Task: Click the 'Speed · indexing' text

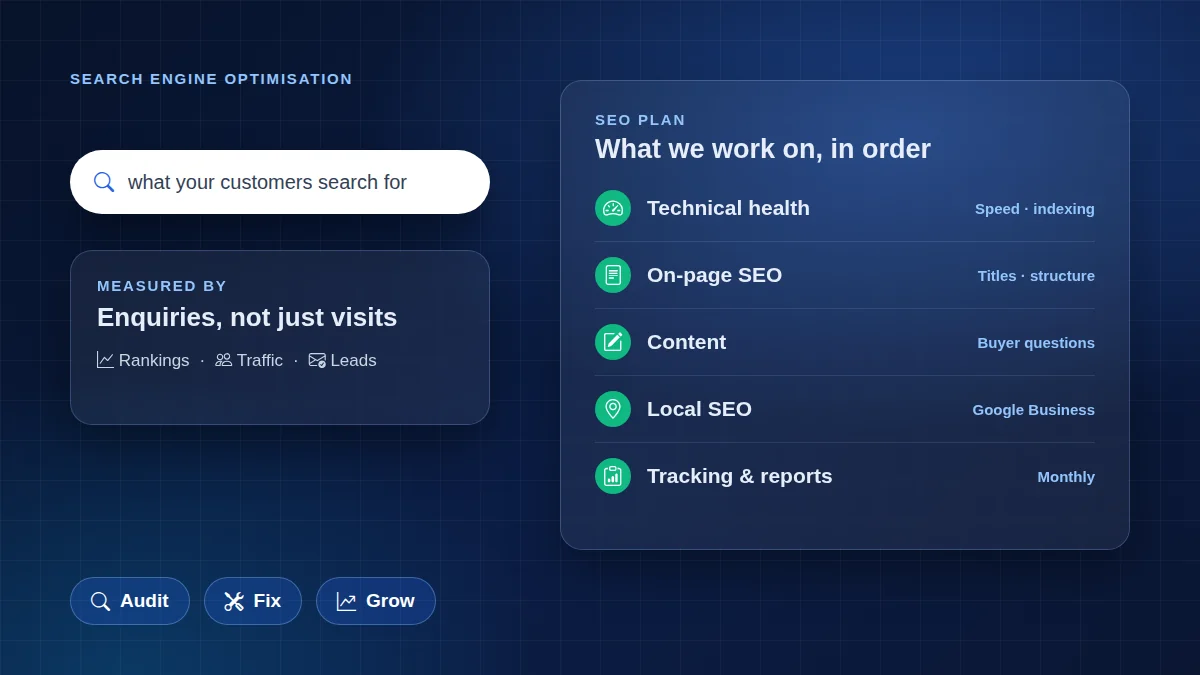Action: coord(1035,209)
